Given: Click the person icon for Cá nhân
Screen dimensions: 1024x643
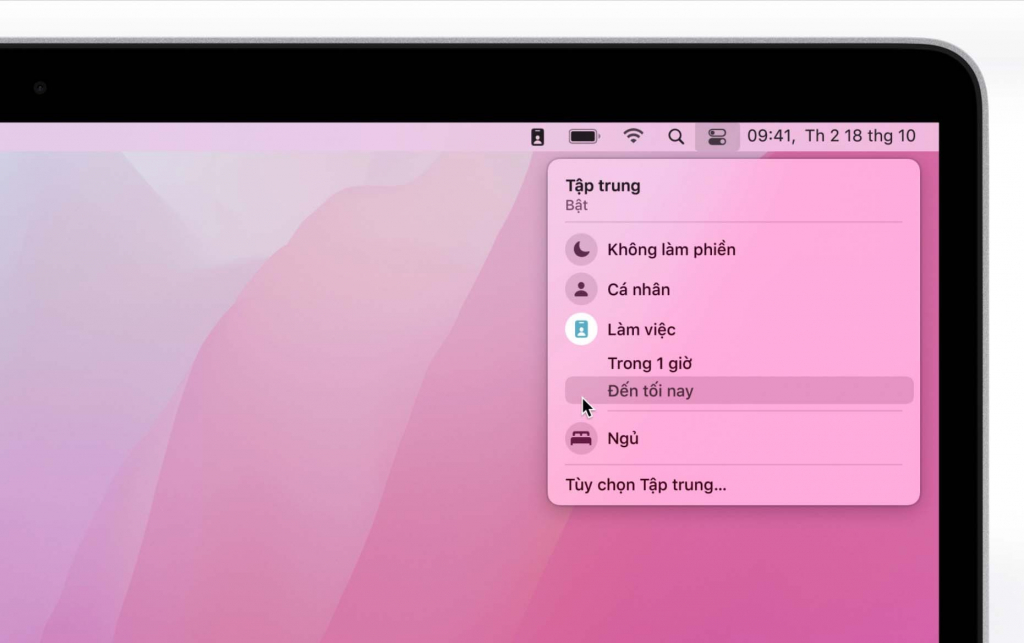Looking at the screenshot, I should 581,289.
